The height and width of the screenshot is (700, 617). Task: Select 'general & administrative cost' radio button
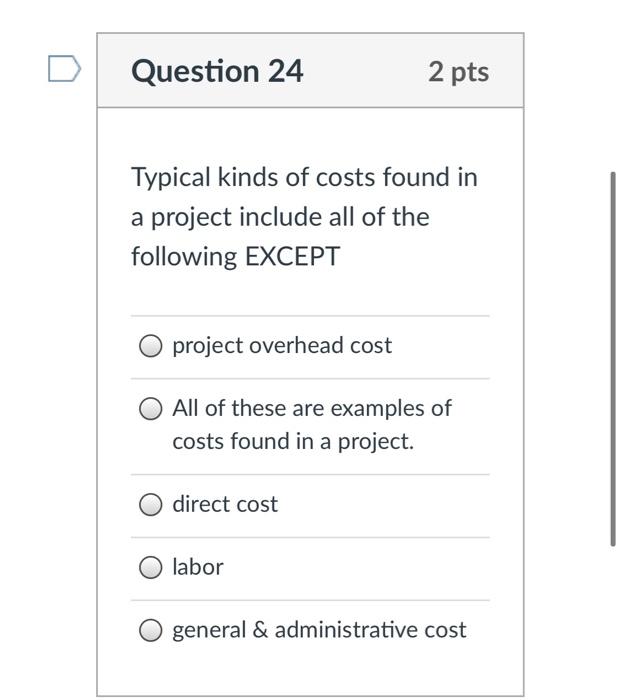150,631
